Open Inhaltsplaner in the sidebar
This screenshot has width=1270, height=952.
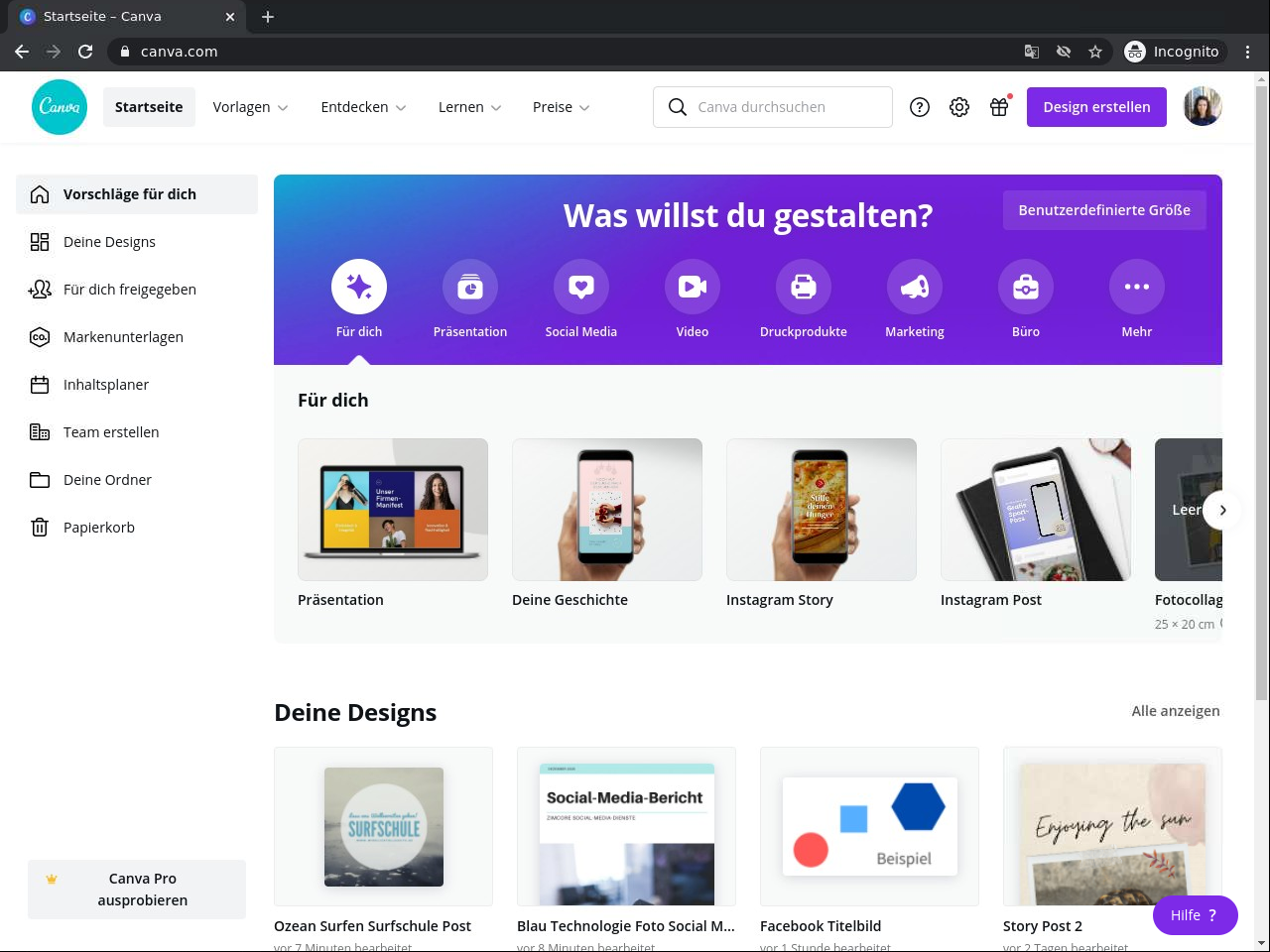tap(137, 385)
